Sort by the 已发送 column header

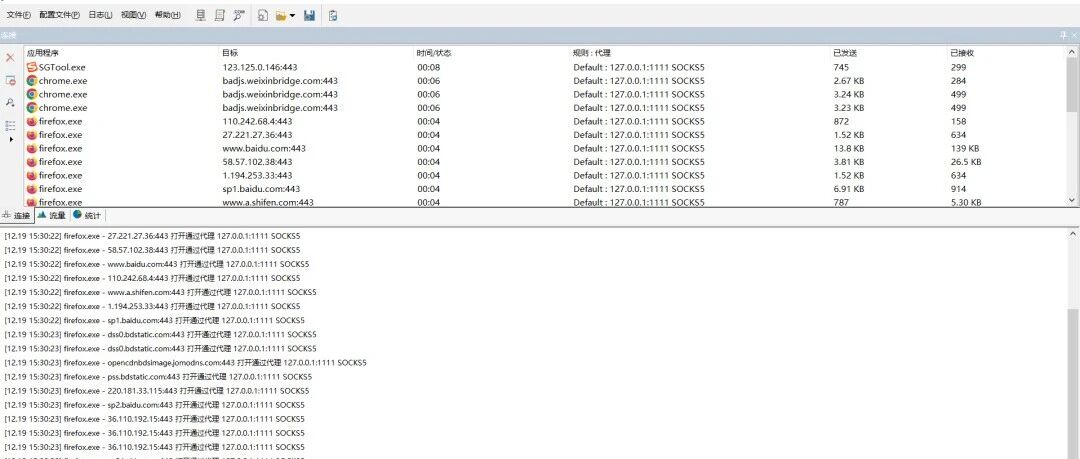[844, 53]
